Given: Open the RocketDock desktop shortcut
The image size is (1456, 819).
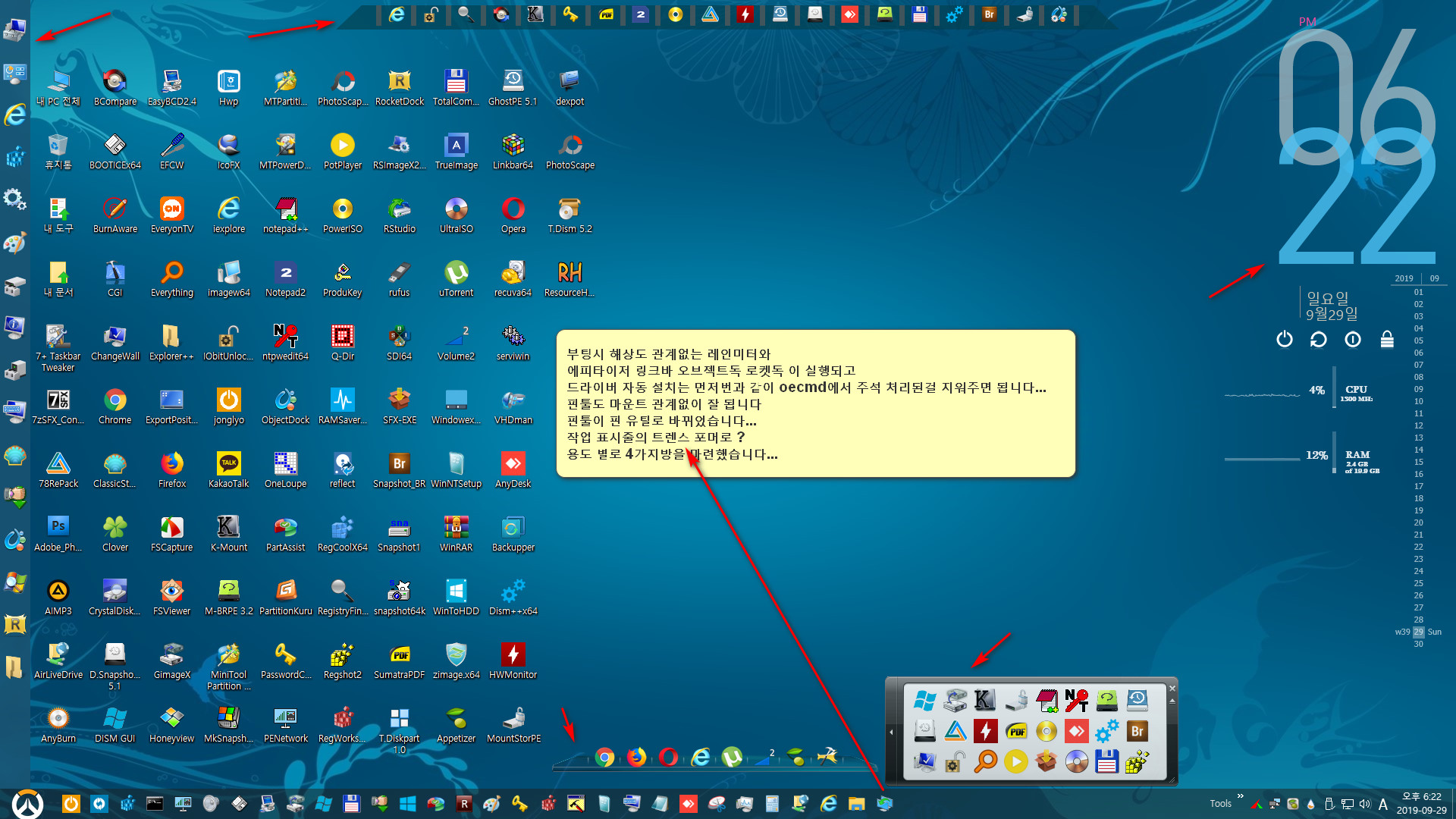Looking at the screenshot, I should coord(400,88).
